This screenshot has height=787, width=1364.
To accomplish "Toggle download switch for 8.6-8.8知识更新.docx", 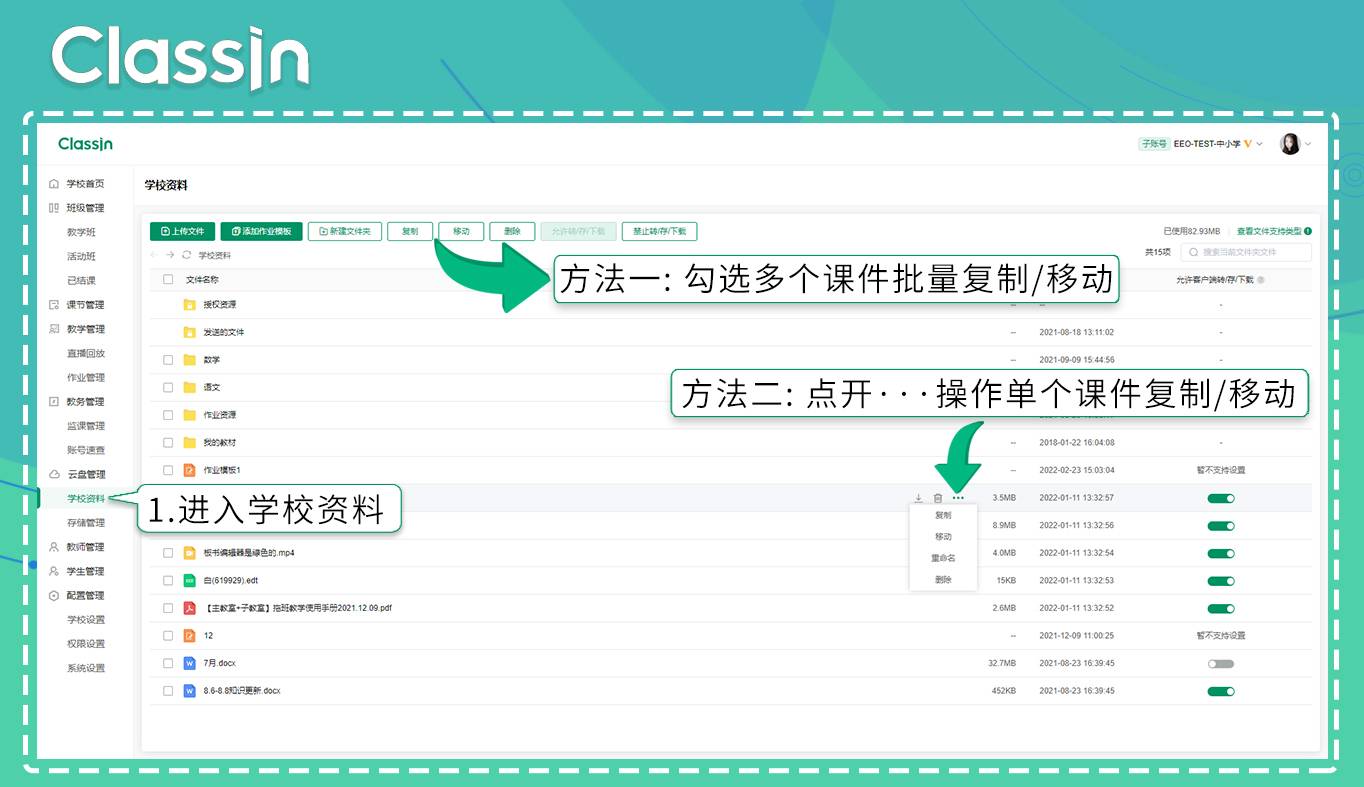I will coord(1221,691).
